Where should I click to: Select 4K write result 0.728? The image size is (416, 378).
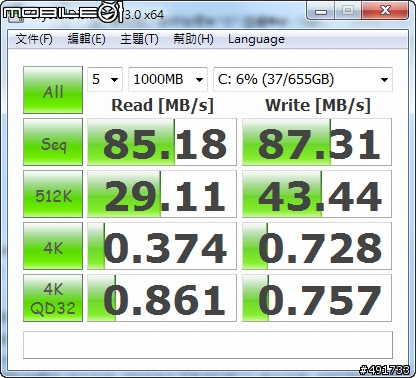point(317,246)
